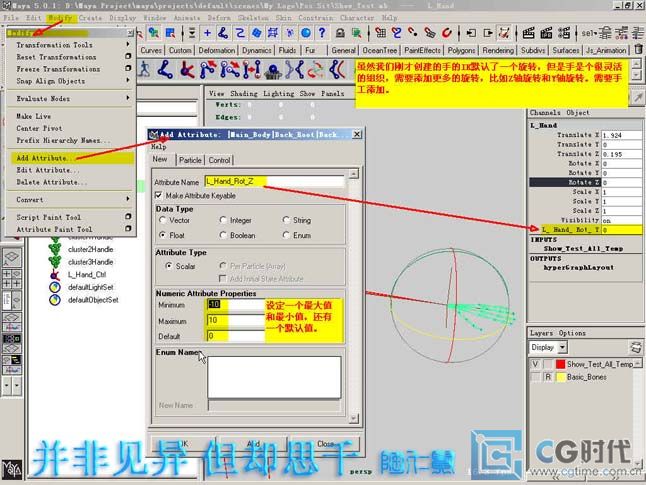This screenshot has height=485, width=646.
Task: Click the input connections icon in the status line
Action: (x=471, y=33)
